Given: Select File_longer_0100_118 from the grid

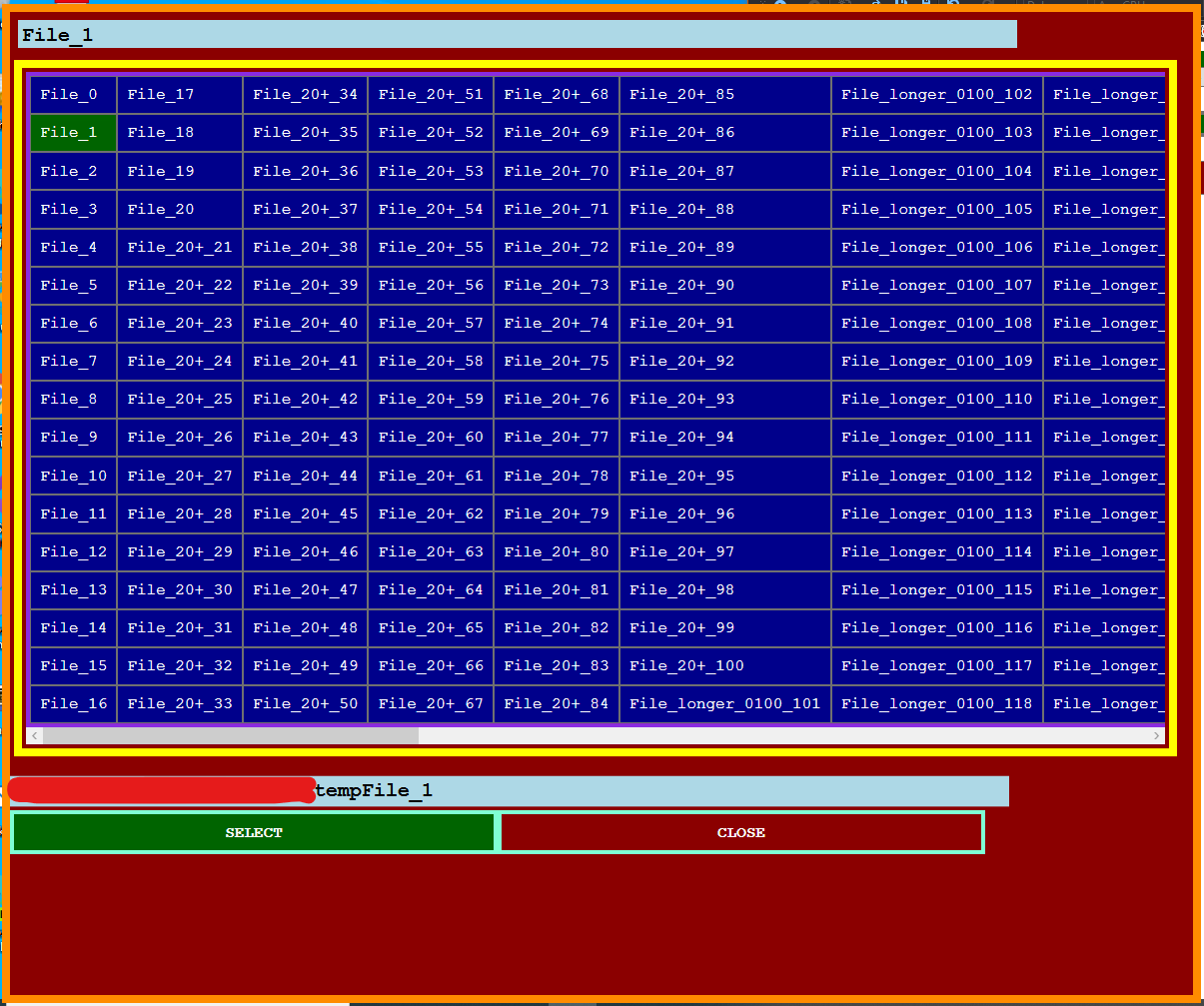Looking at the screenshot, I should pyautogui.click(x=936, y=703).
